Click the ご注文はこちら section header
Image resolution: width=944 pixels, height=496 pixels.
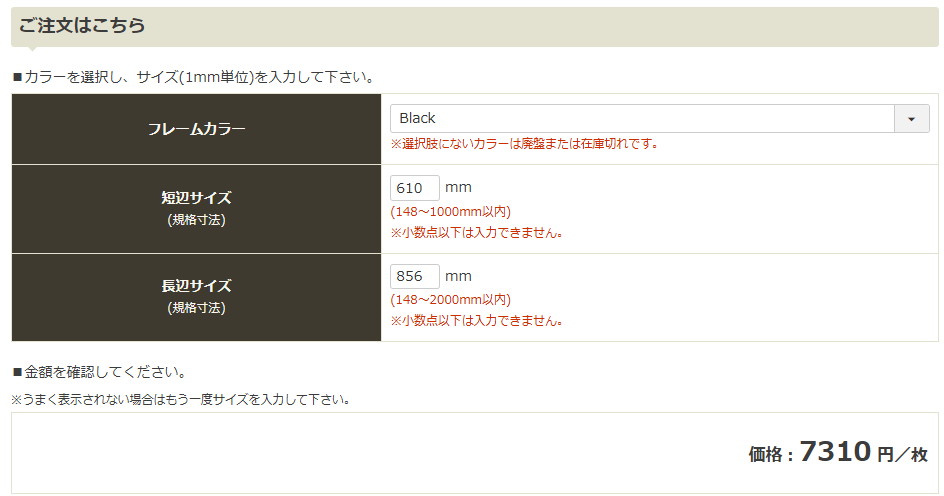coord(82,25)
